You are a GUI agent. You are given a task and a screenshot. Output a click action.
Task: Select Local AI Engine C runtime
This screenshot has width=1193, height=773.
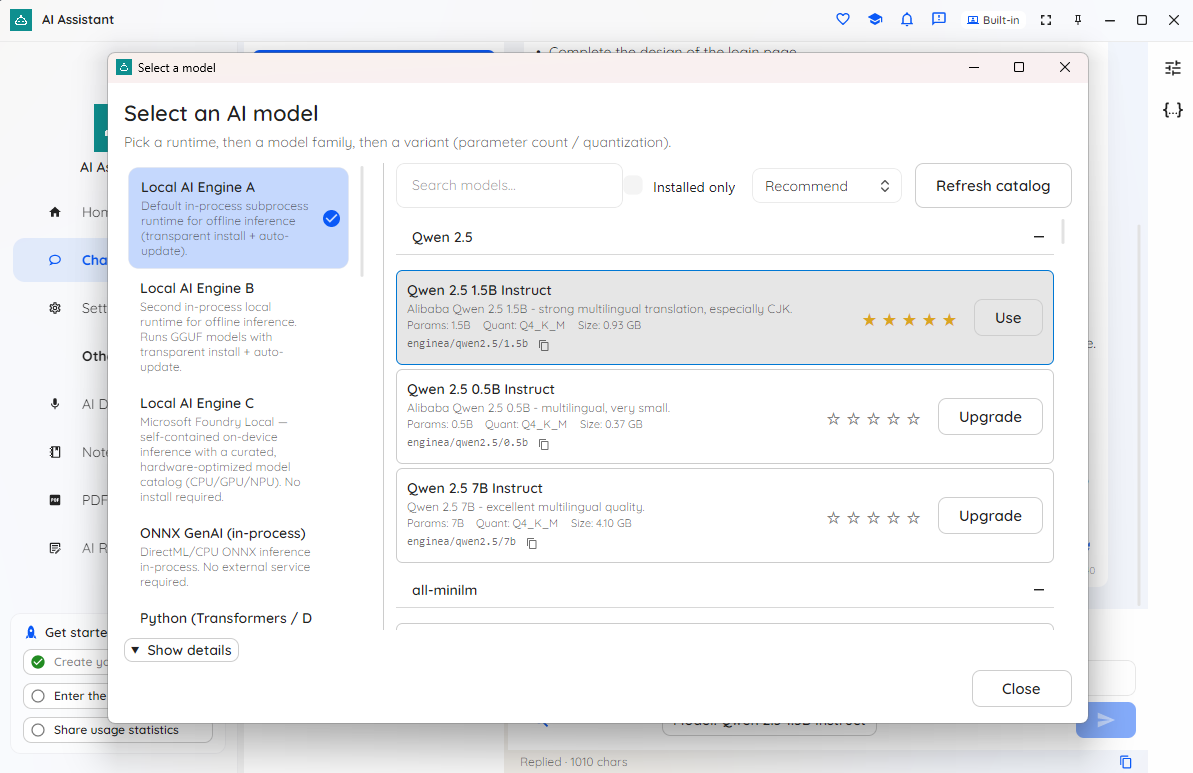click(238, 449)
